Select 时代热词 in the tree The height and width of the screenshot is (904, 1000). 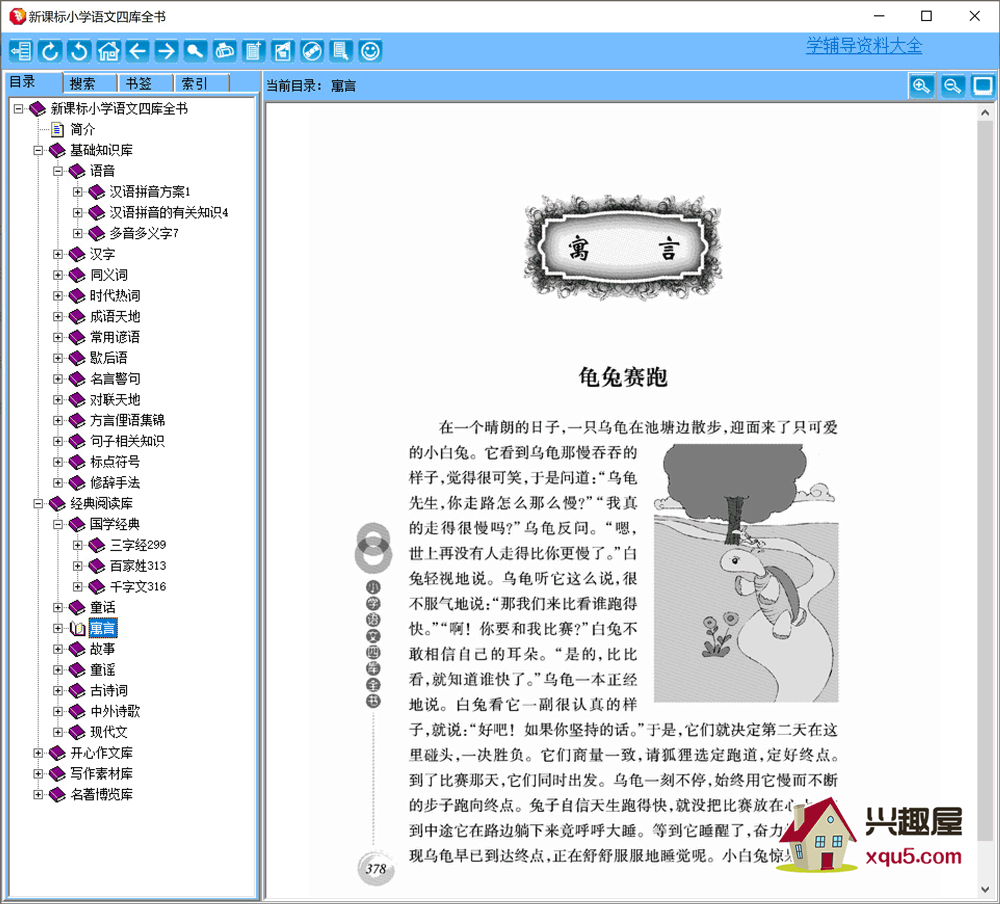pyautogui.click(x=115, y=295)
